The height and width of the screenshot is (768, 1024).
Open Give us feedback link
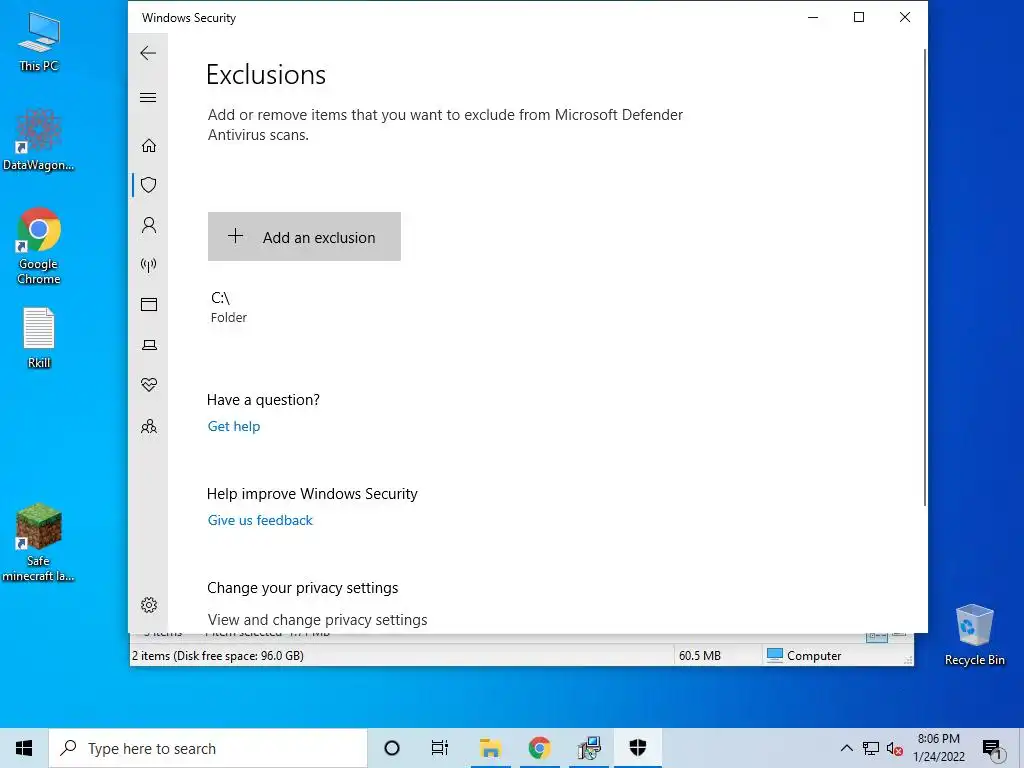pos(260,520)
